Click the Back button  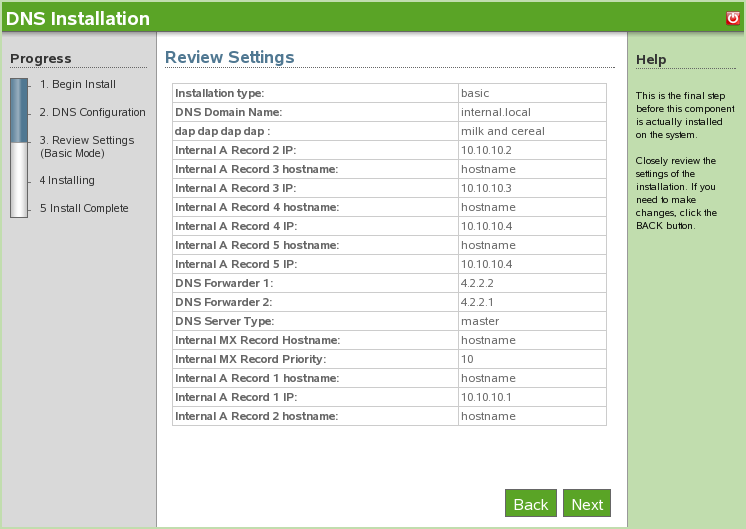[x=531, y=503]
